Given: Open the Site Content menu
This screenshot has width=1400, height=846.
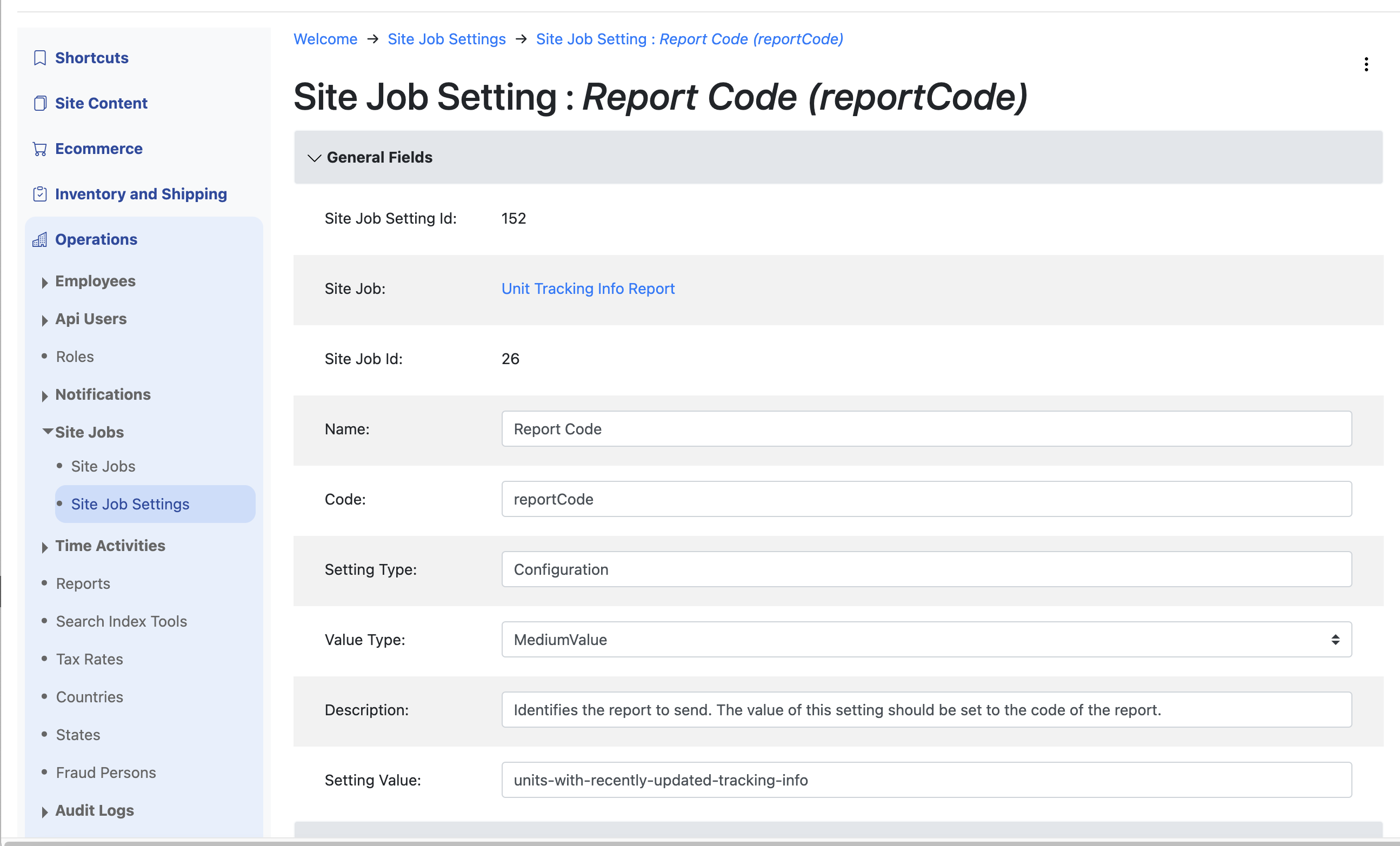Looking at the screenshot, I should pos(101,103).
